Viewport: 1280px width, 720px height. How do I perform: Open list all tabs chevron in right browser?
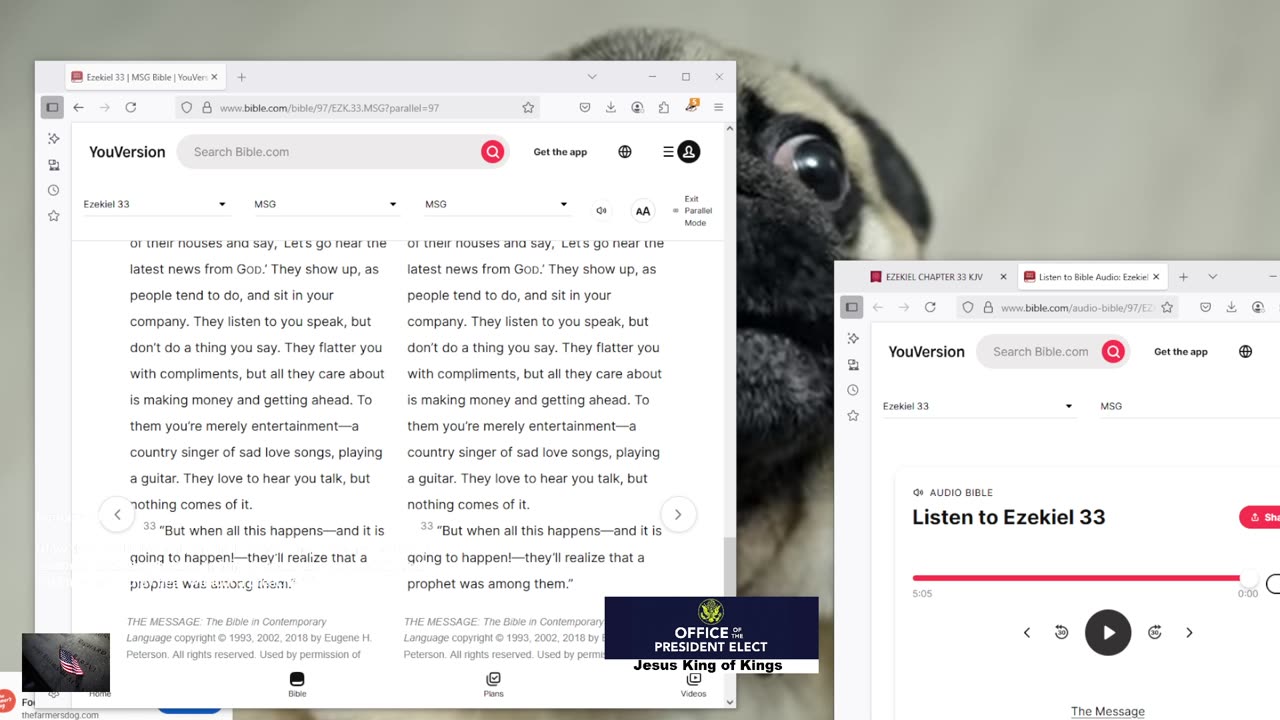tap(1212, 277)
